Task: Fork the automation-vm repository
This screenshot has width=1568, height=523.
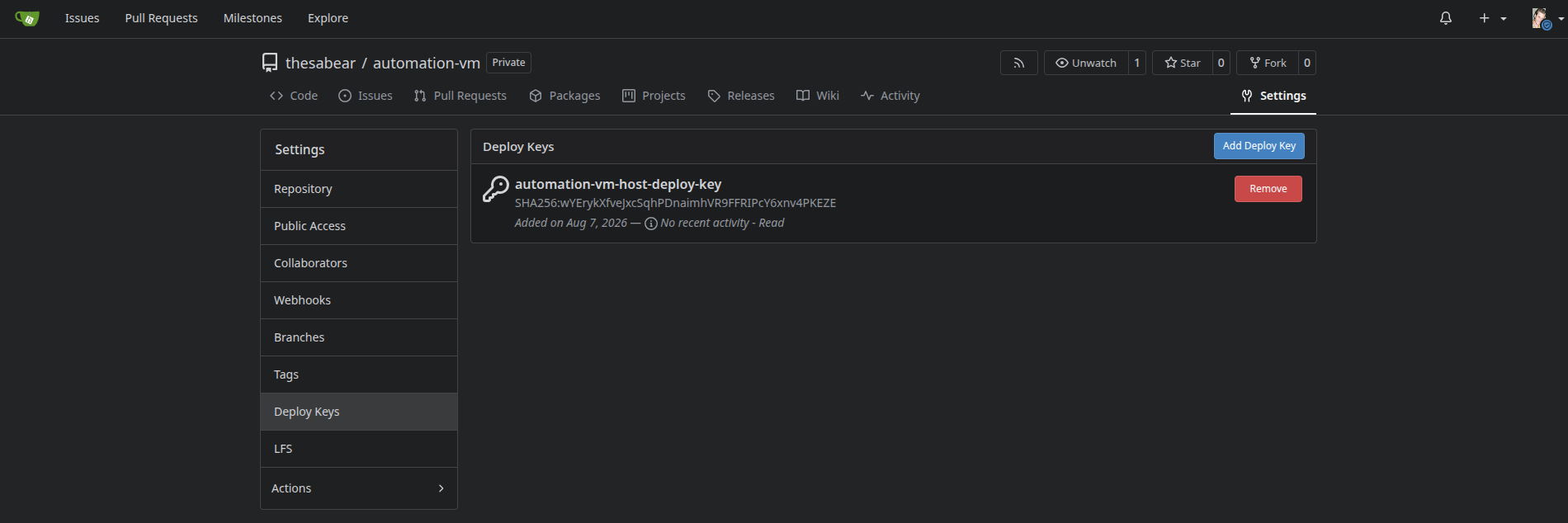Action: point(1268,63)
